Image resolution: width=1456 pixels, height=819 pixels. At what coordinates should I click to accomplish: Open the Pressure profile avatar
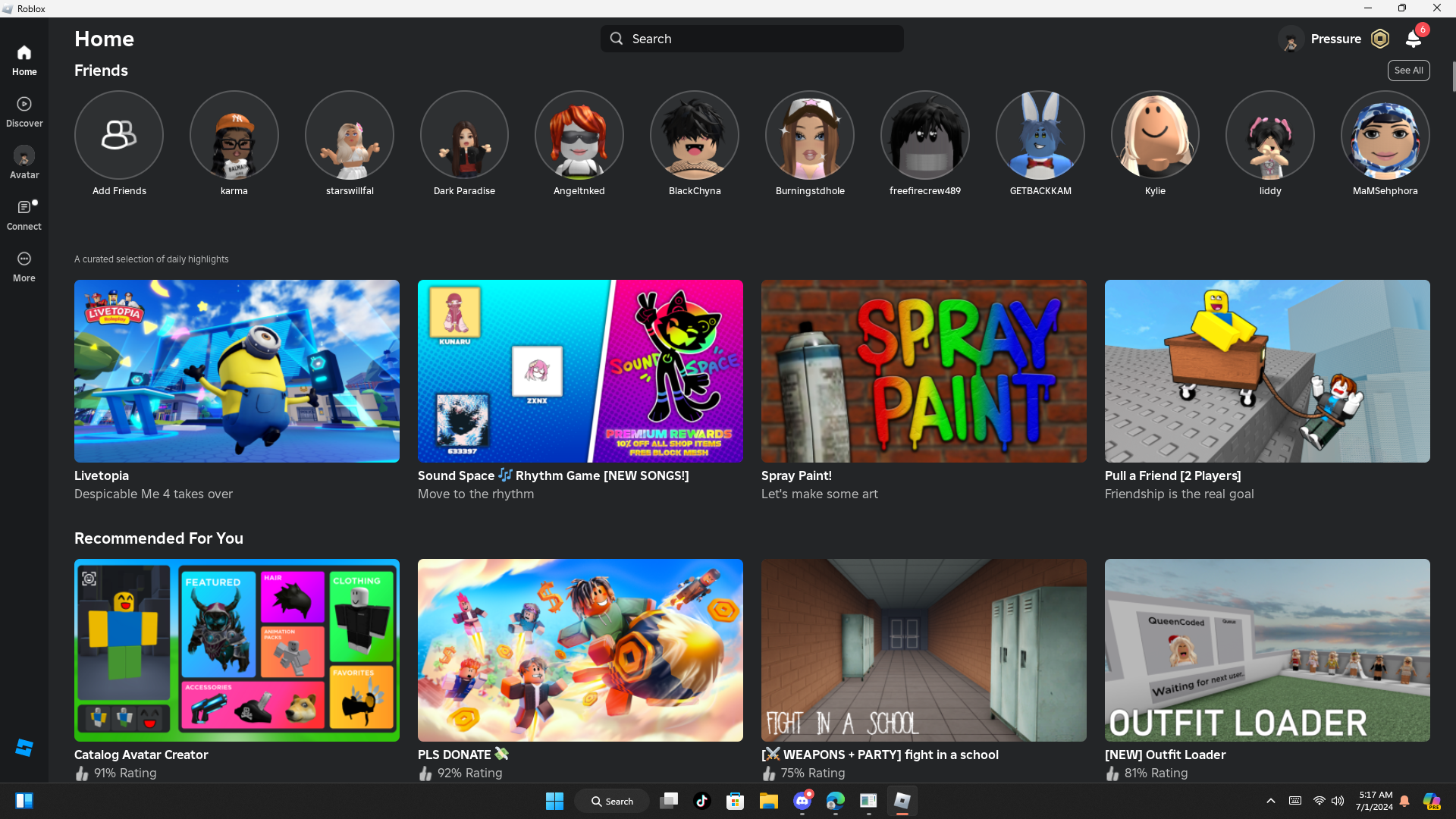click(x=1291, y=39)
